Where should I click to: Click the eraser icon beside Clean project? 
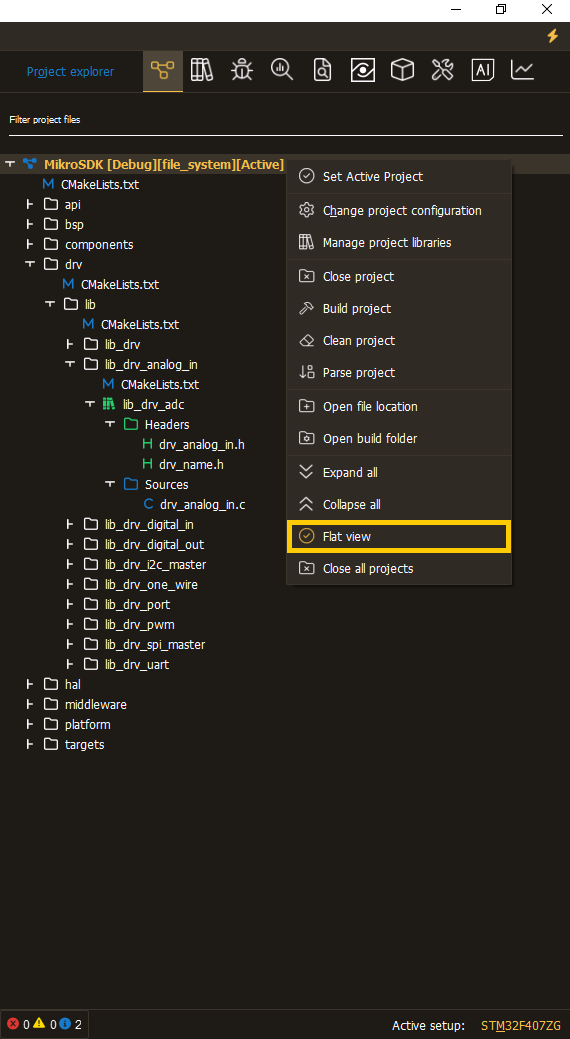(306, 340)
